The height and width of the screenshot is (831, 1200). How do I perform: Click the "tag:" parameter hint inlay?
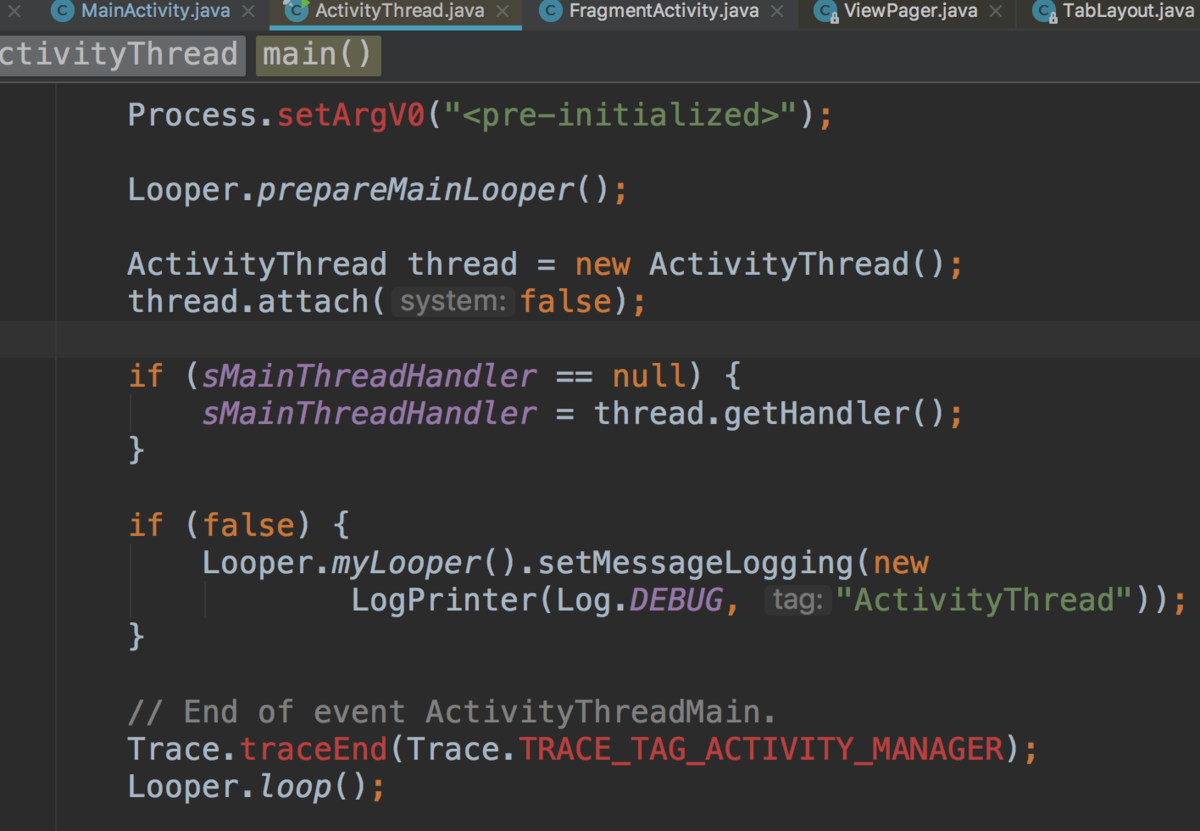(x=797, y=600)
